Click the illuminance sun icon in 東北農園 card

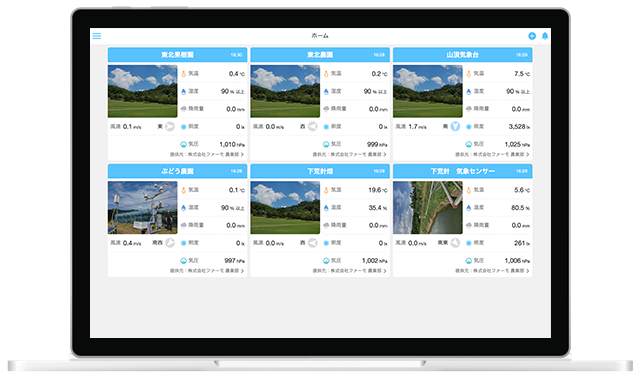(326, 127)
